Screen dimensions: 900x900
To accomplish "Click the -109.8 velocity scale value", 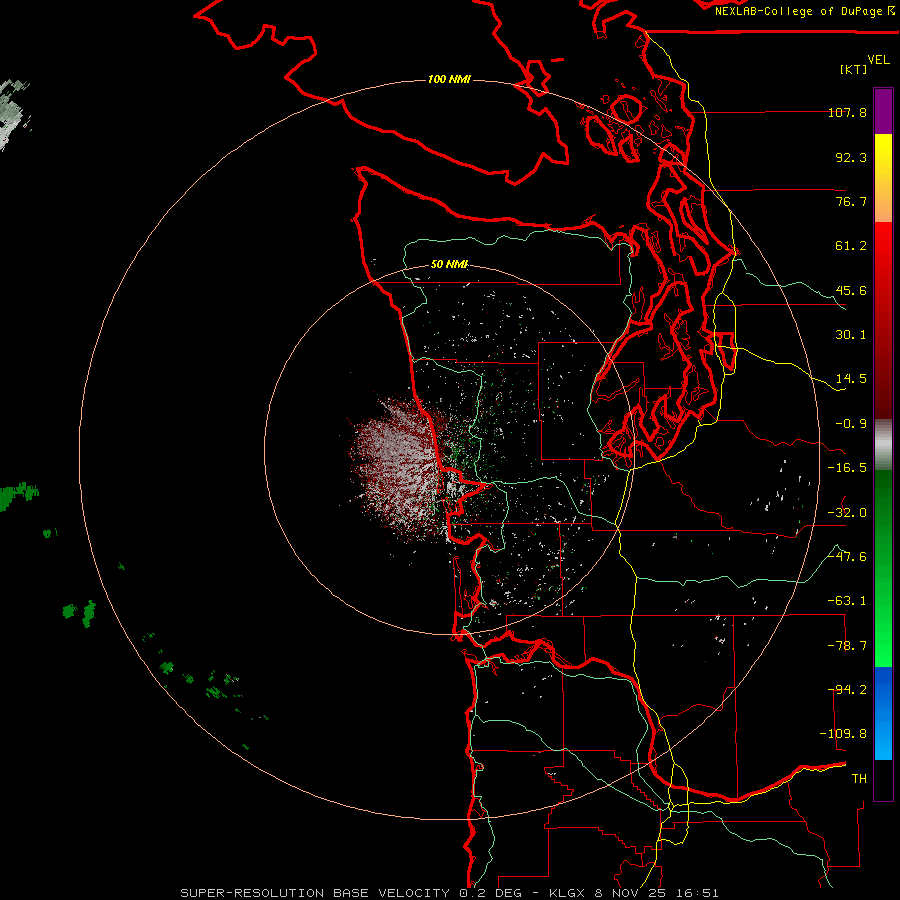I will coord(843,734).
